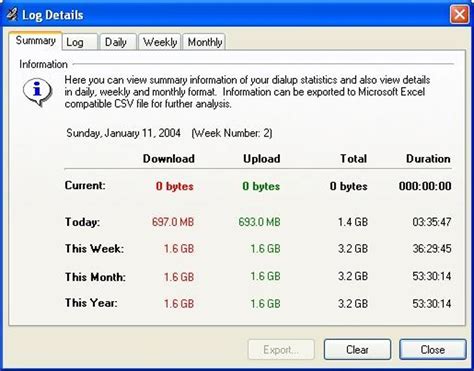Image resolution: width=474 pixels, height=371 pixels.
Task: Click the red '0 bytes' current download value
Action: [175, 186]
